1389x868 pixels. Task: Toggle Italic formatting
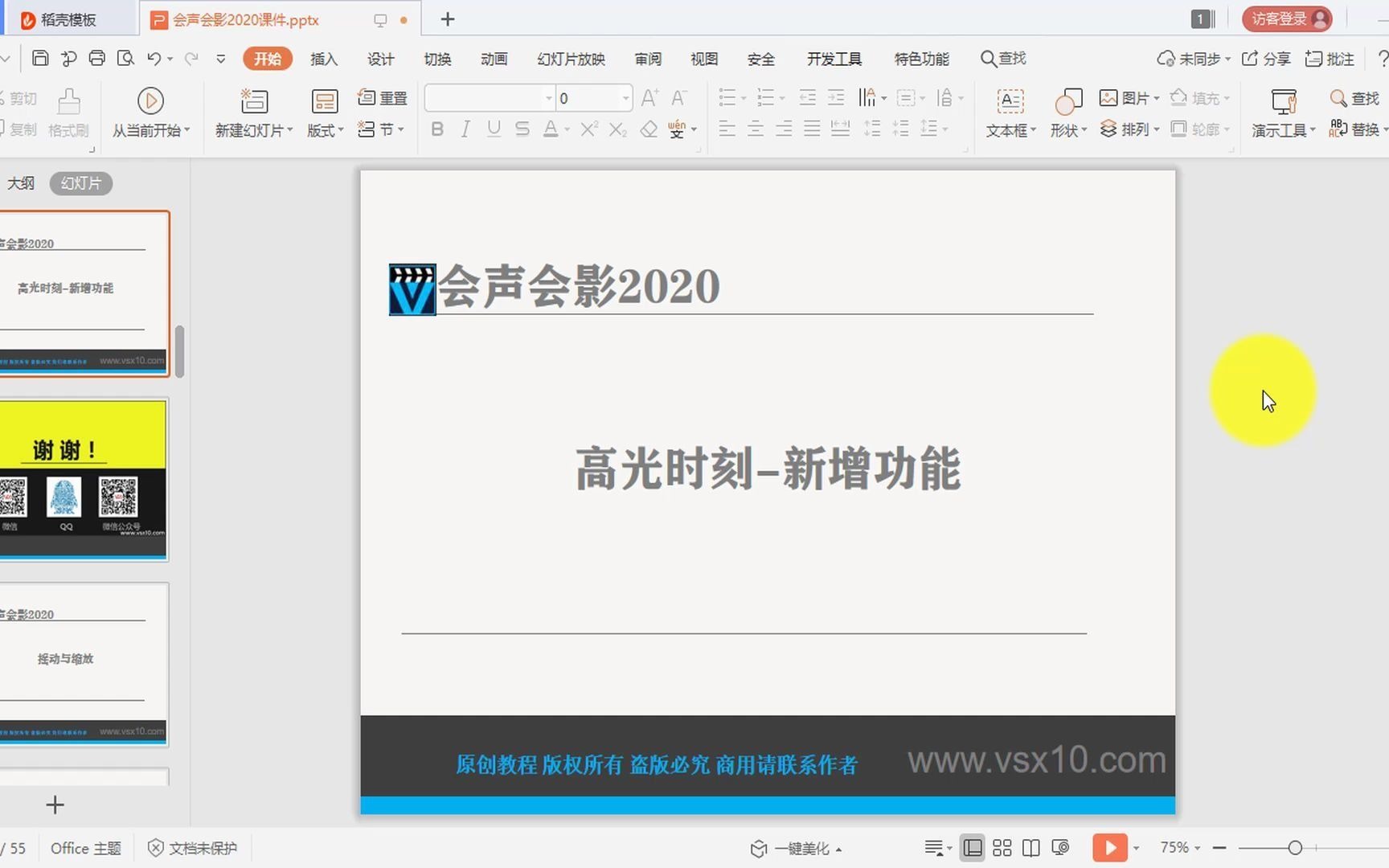click(465, 129)
